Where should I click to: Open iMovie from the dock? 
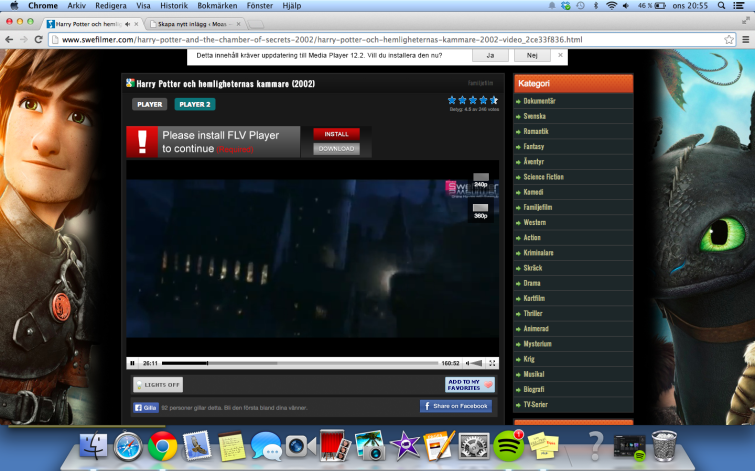click(x=404, y=446)
